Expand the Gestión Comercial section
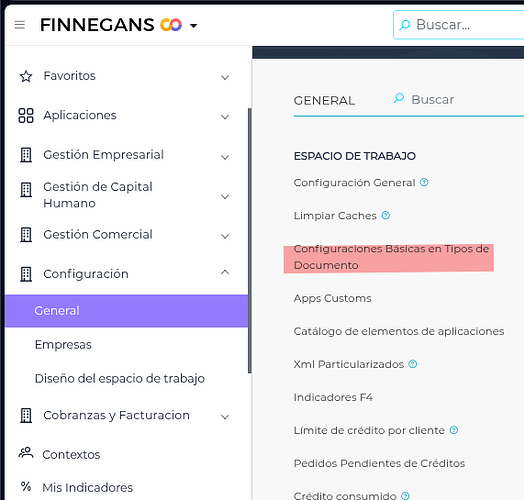 tap(225, 236)
